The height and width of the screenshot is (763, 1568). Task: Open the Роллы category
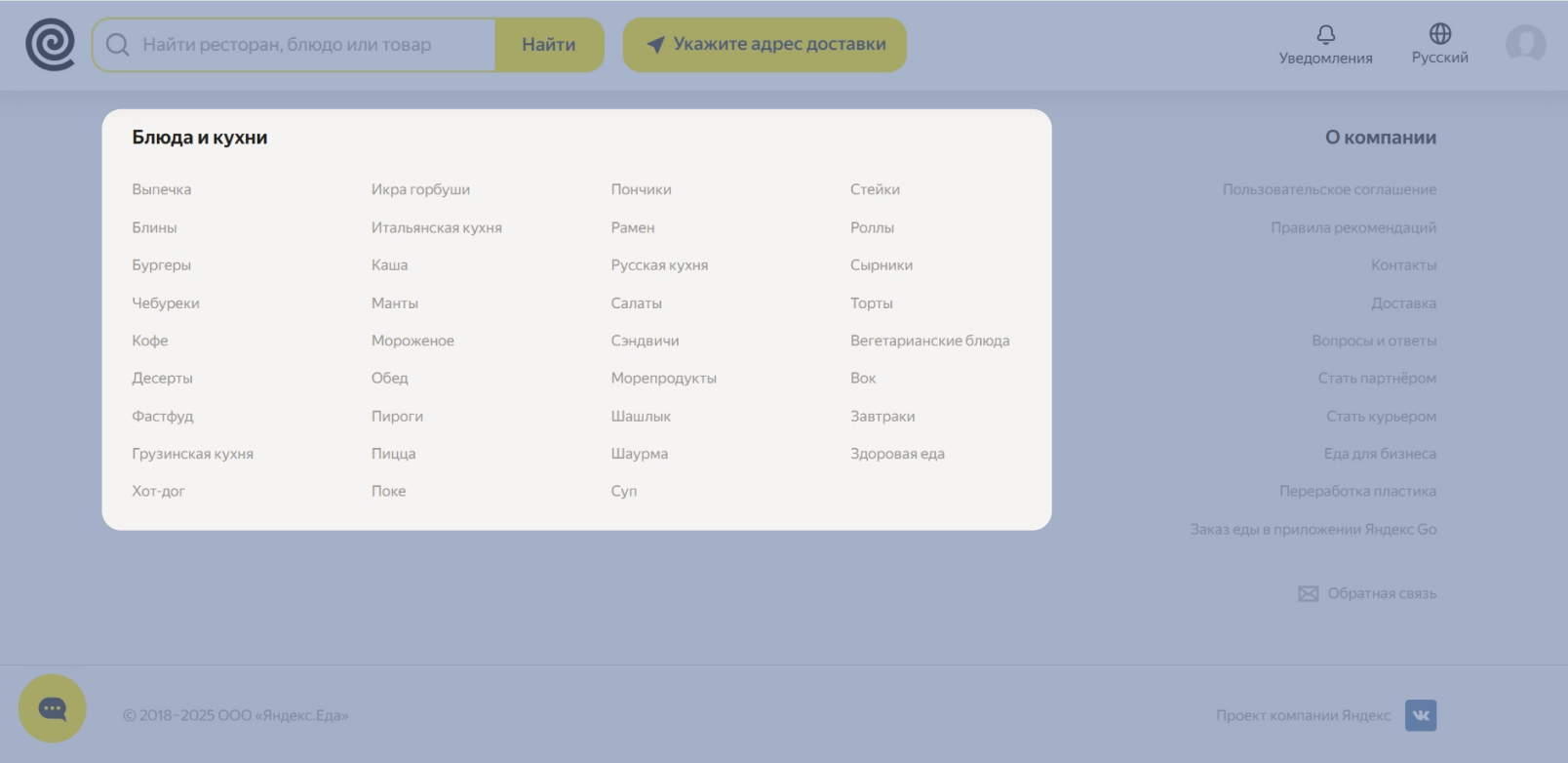click(x=872, y=227)
